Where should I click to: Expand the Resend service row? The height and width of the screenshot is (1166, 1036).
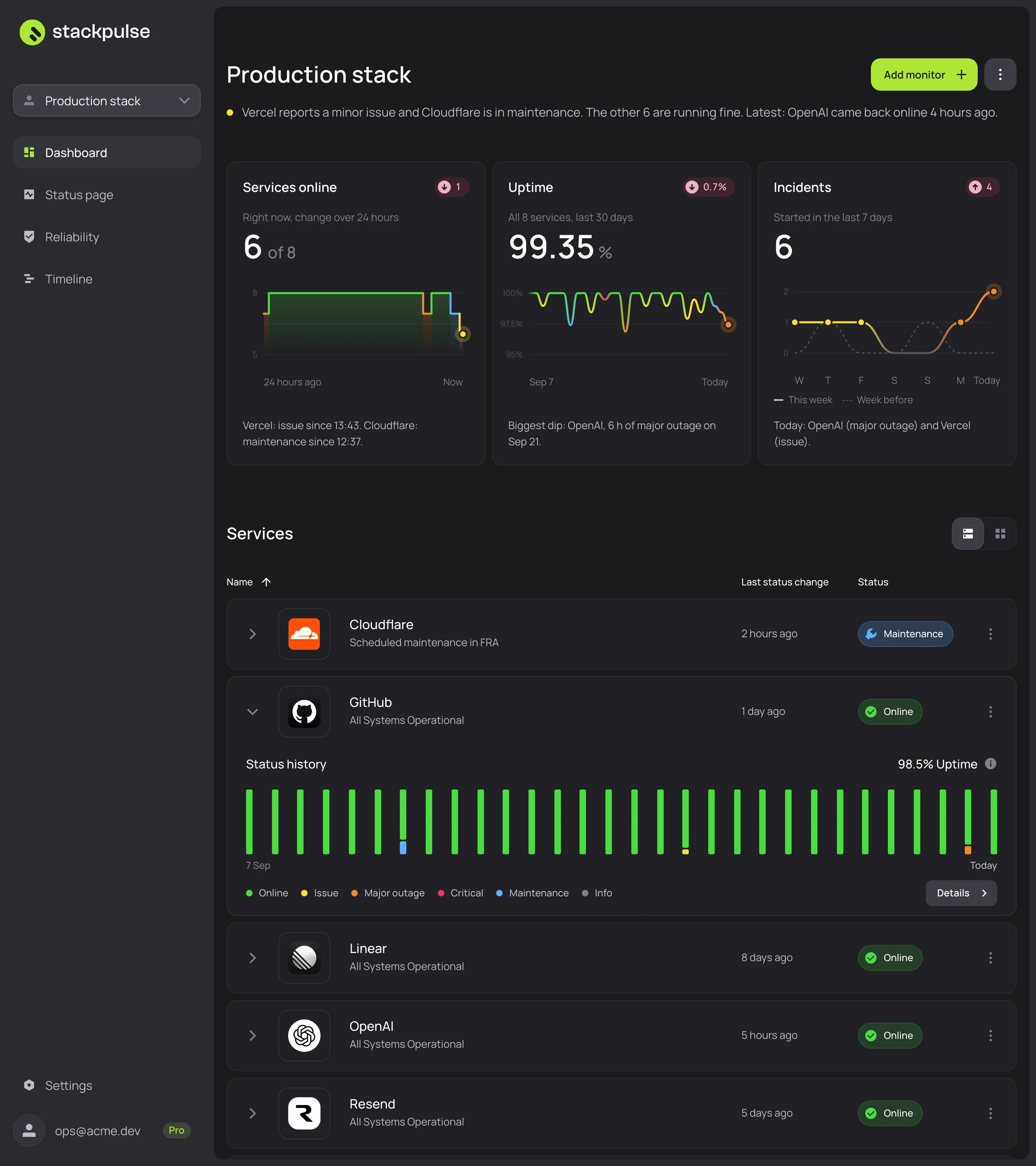pyautogui.click(x=253, y=1113)
